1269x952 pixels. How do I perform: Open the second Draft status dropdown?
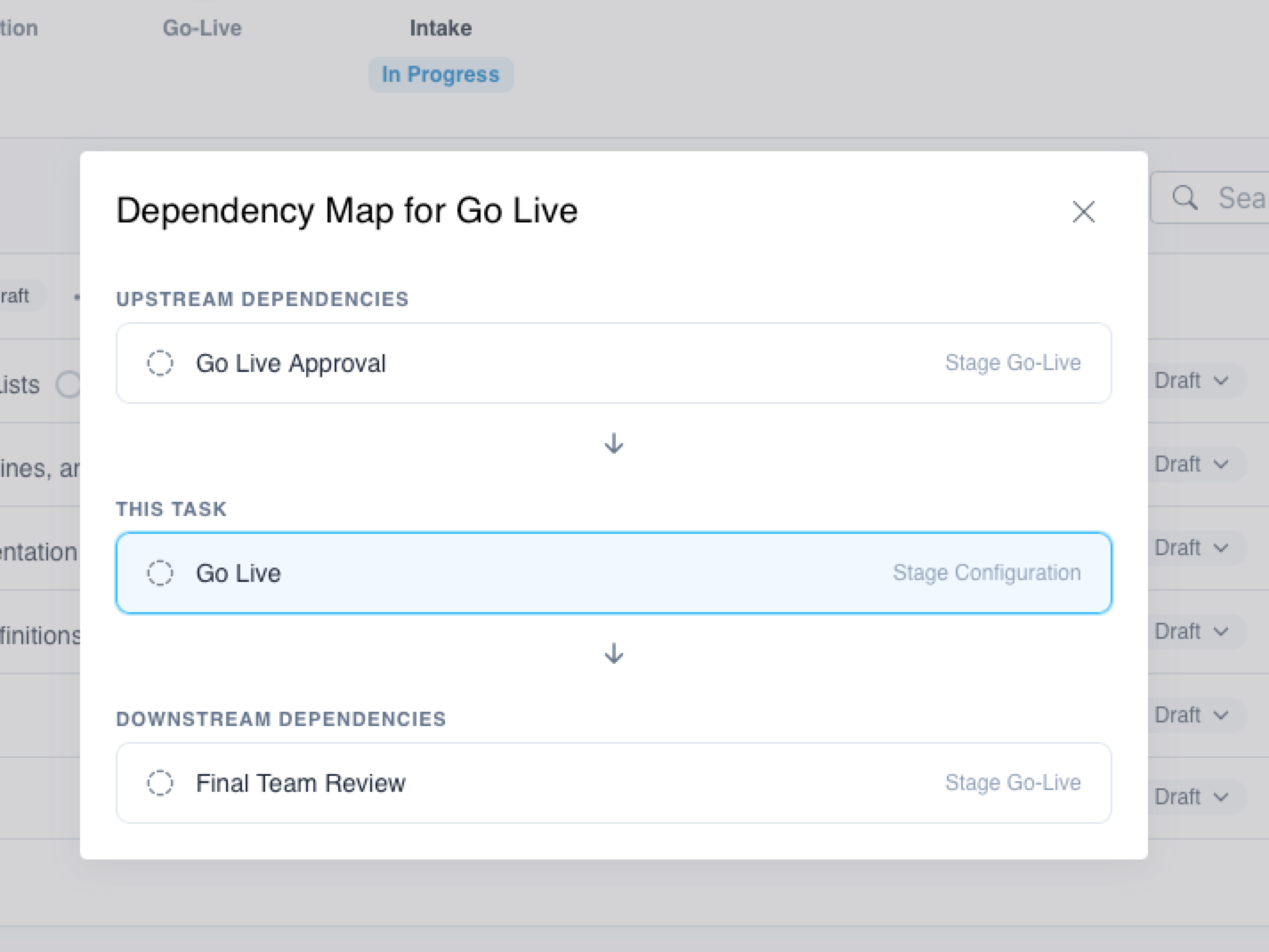tap(1192, 464)
